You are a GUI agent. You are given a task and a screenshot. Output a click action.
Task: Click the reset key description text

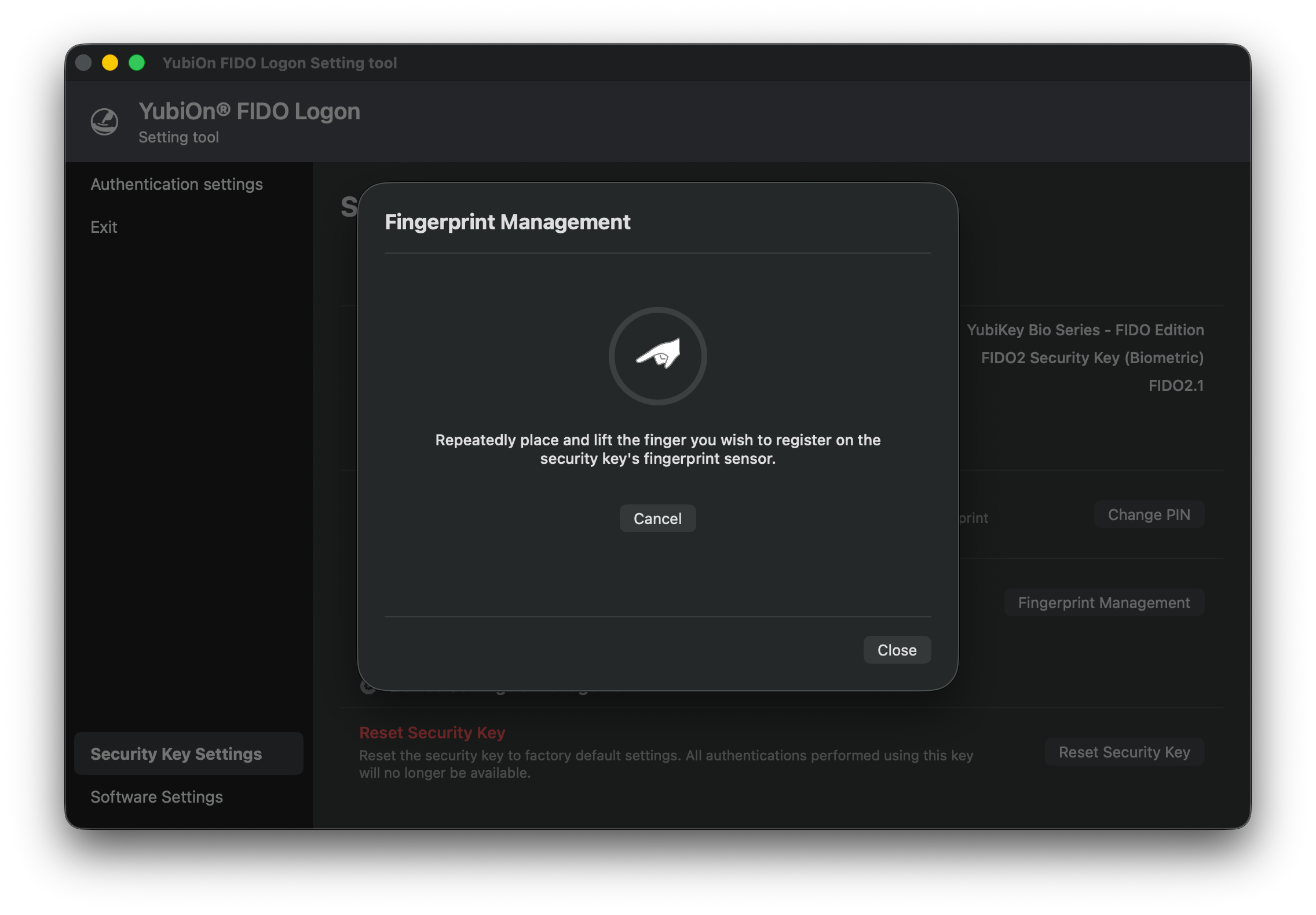coord(666,764)
